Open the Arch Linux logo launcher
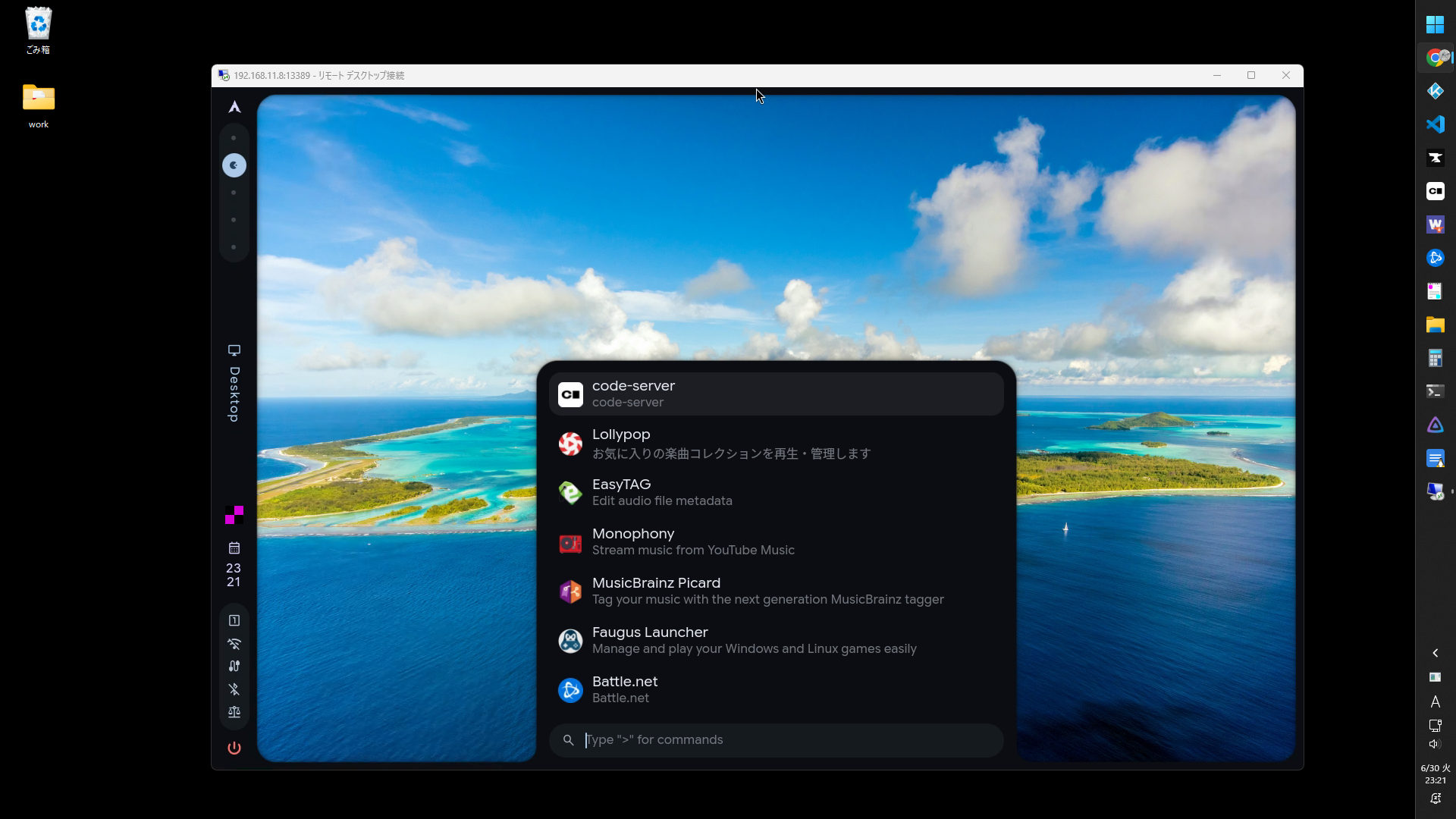This screenshot has height=819, width=1456. (x=234, y=107)
